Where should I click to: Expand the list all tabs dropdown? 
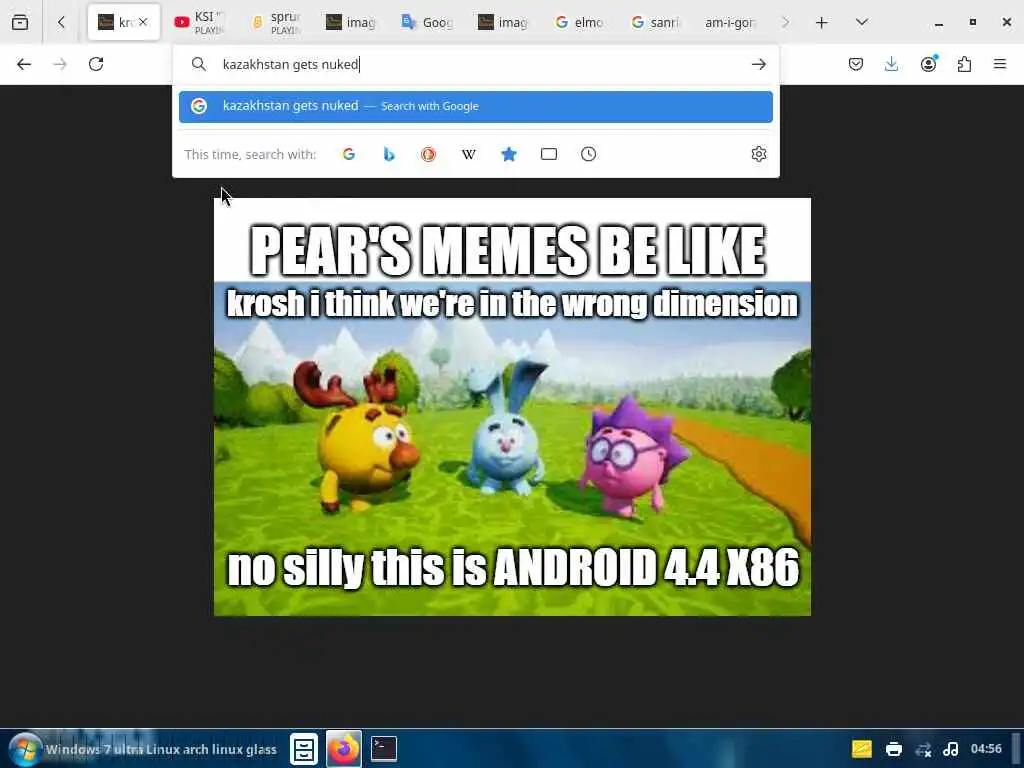[x=861, y=22]
